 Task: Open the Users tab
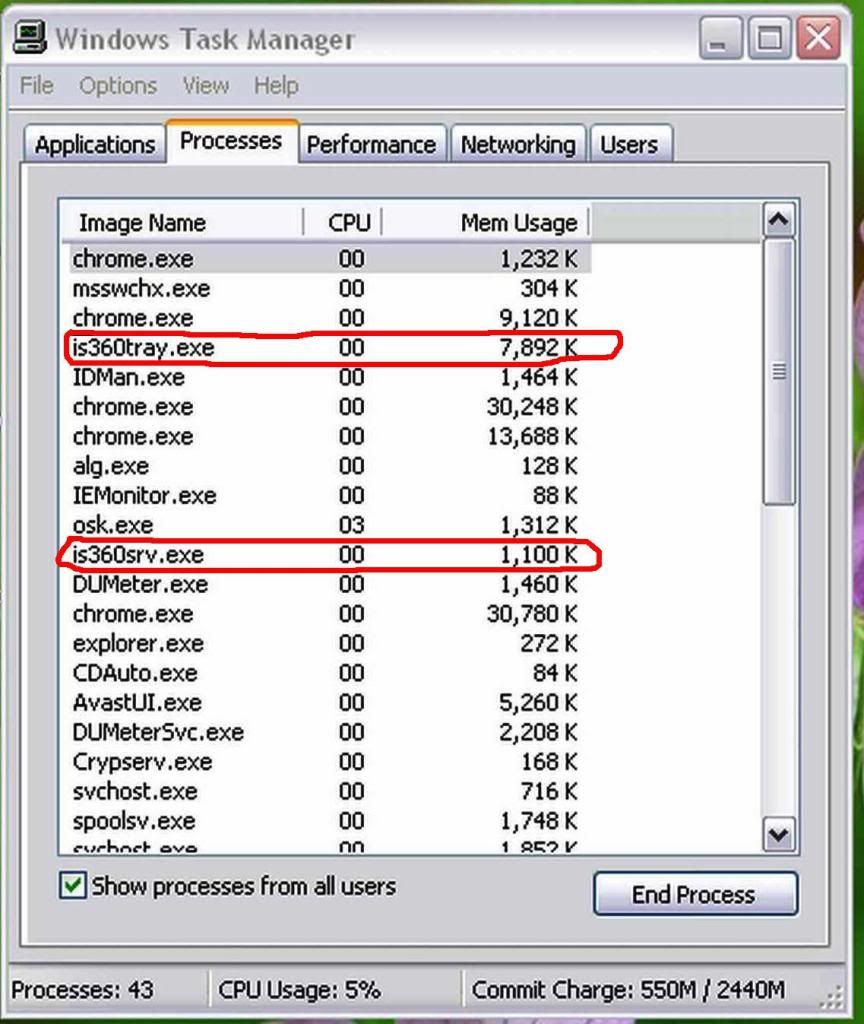coord(630,144)
